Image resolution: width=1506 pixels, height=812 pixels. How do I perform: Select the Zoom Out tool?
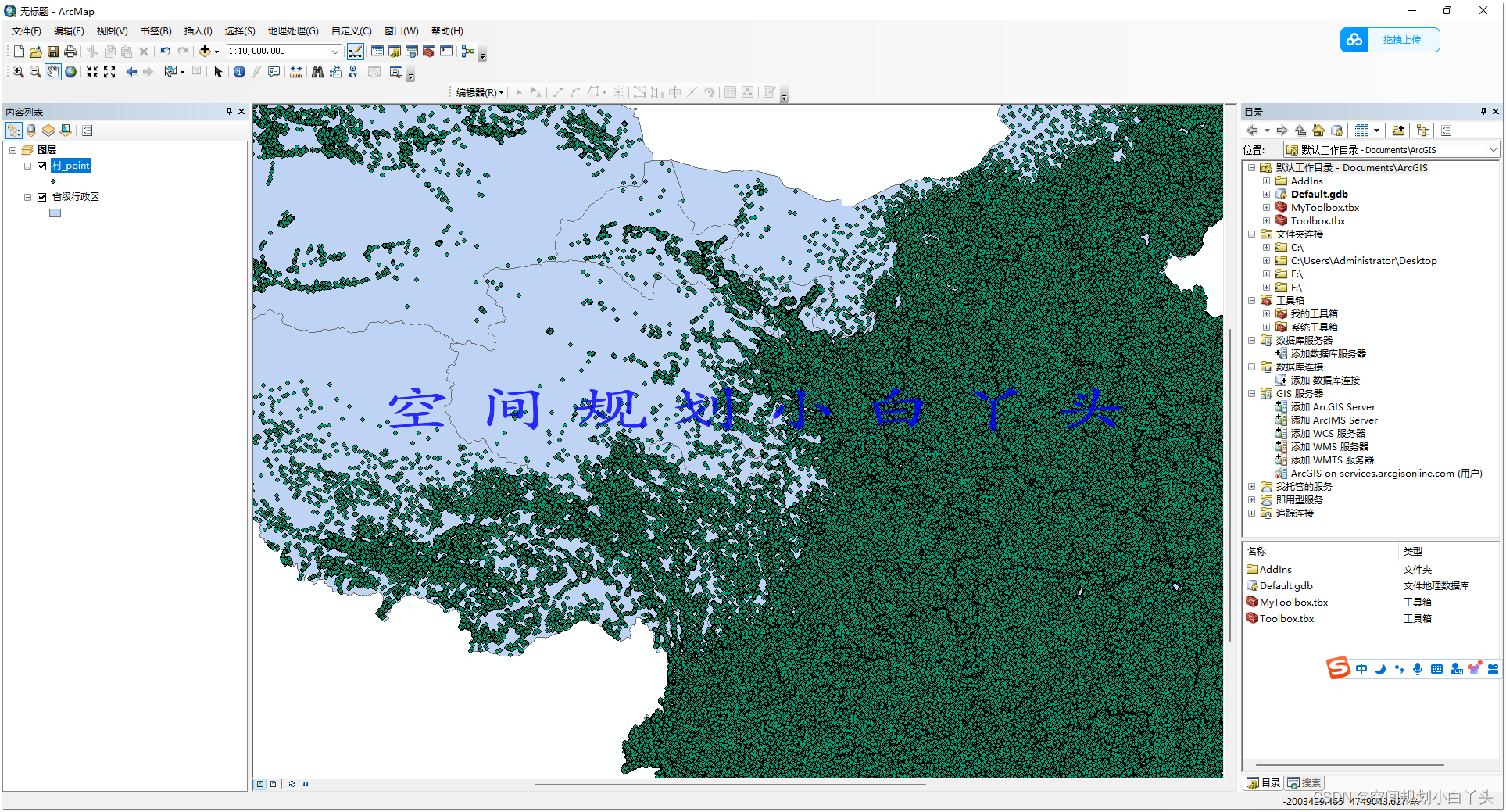35,72
